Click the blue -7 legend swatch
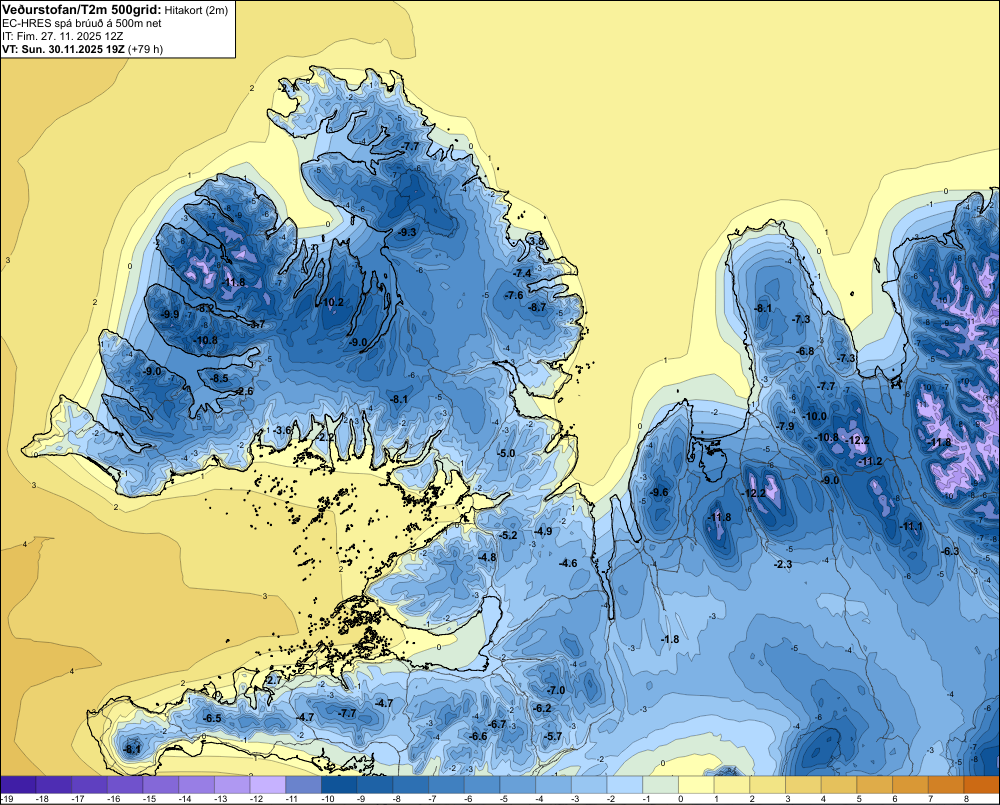This screenshot has width=1000, height=805. pyautogui.click(x=446, y=785)
